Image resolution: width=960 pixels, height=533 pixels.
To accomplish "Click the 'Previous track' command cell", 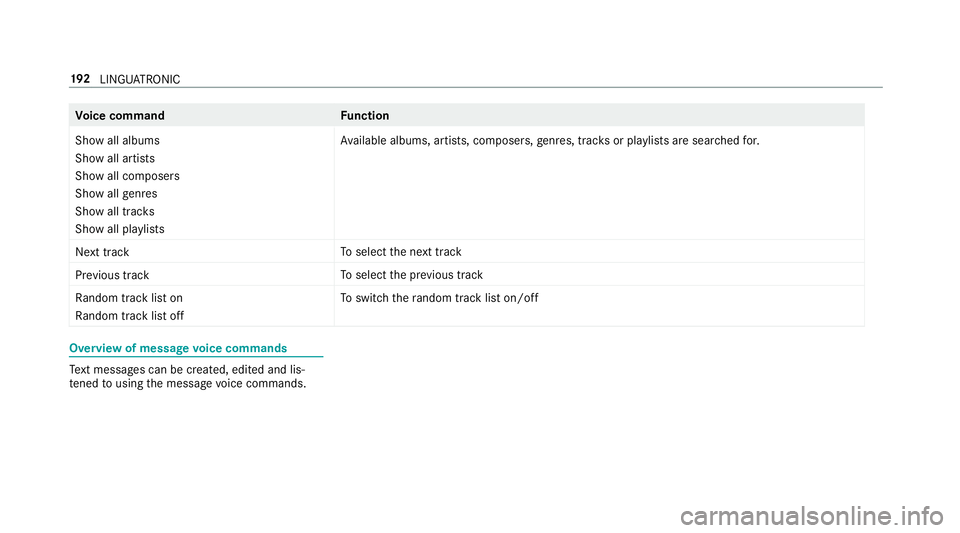I will tap(112, 275).
